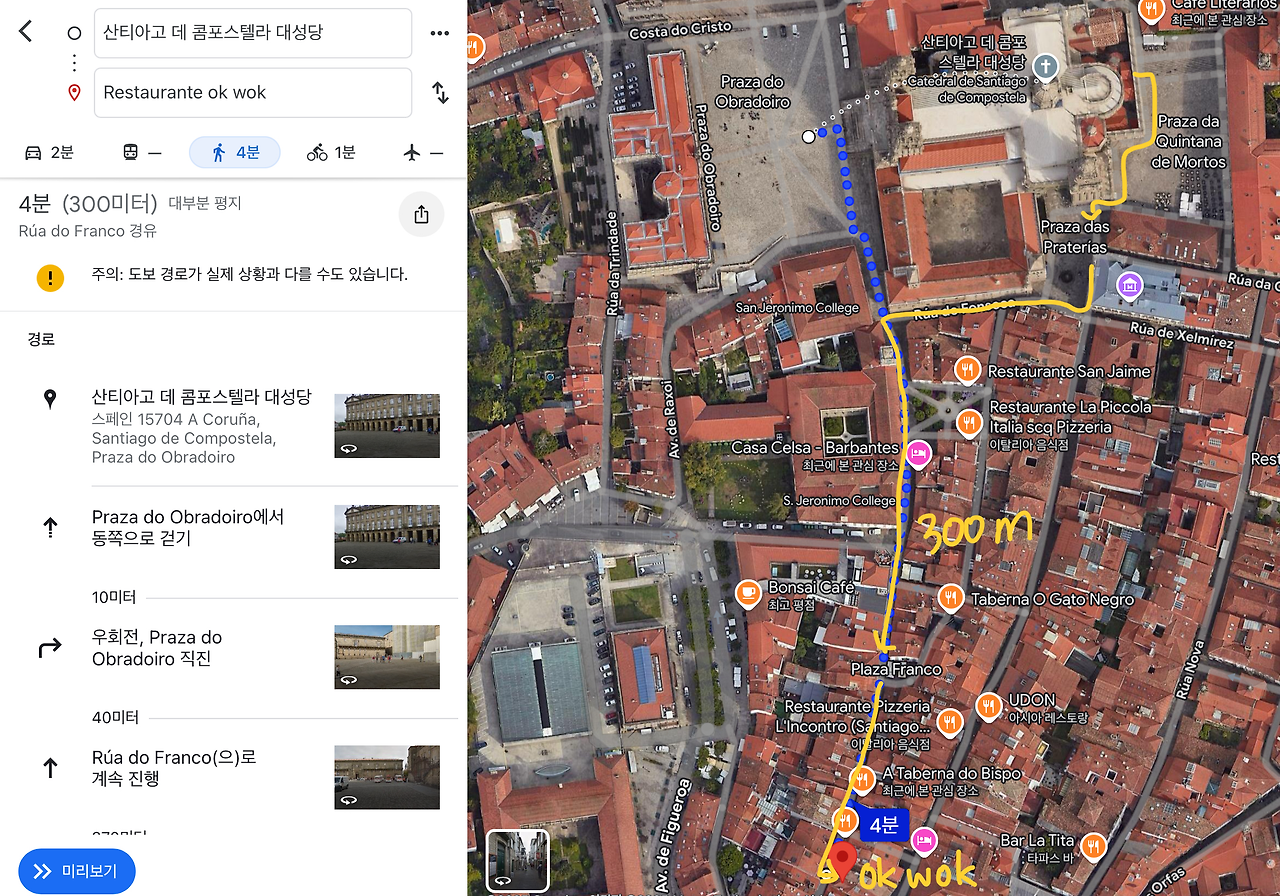Click the 미리보기 preview button
The image size is (1280, 896).
[76, 871]
